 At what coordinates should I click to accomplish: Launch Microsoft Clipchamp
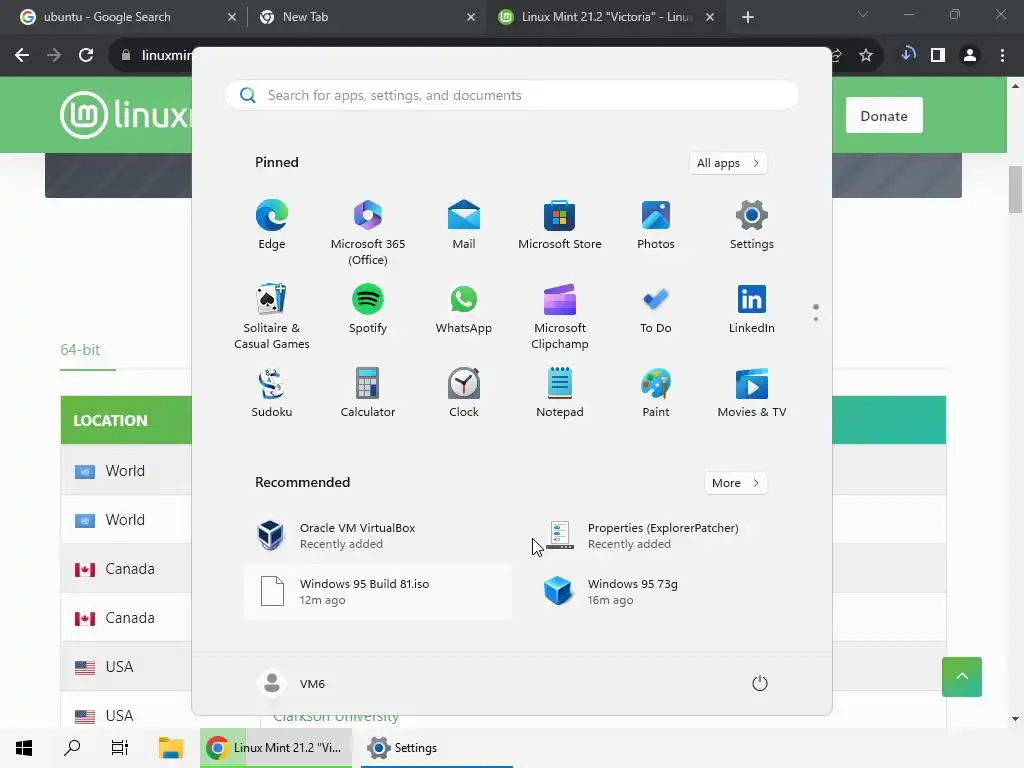560,317
